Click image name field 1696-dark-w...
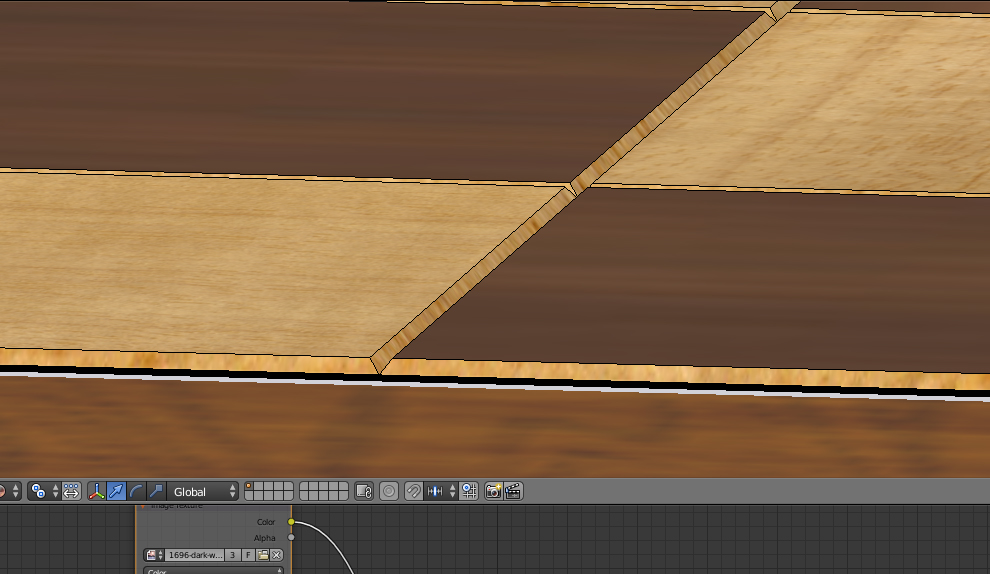The width and height of the screenshot is (990, 574). (x=195, y=555)
